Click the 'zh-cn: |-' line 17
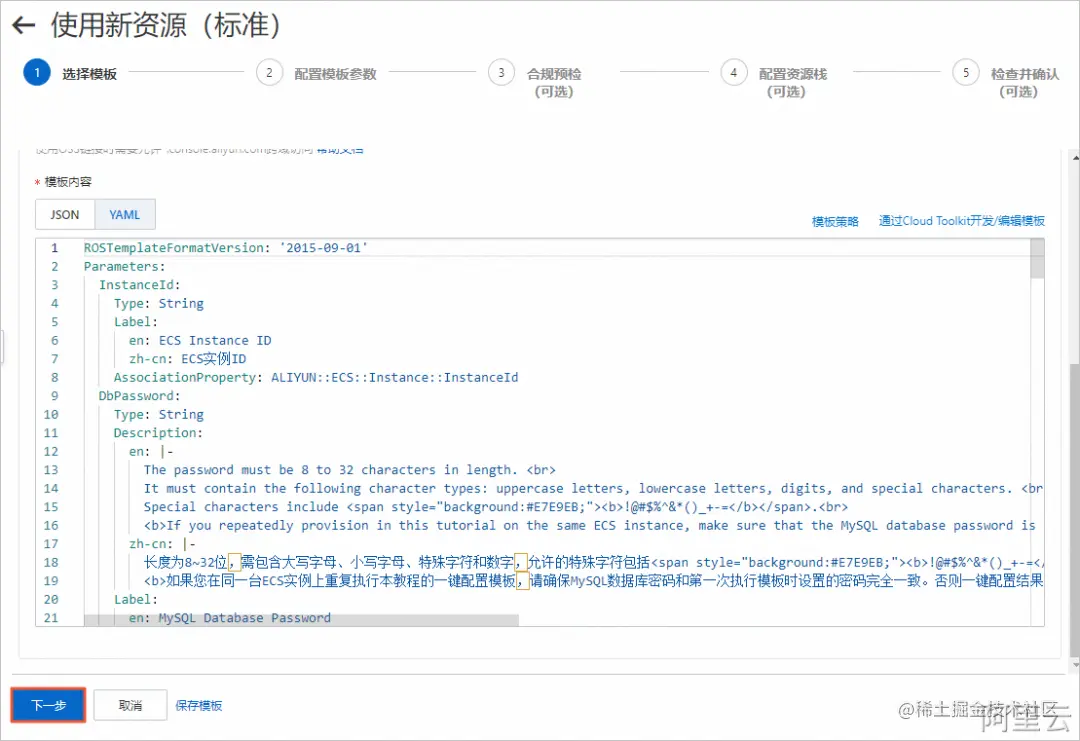Screen dimensions: 1080x741 point(162,544)
